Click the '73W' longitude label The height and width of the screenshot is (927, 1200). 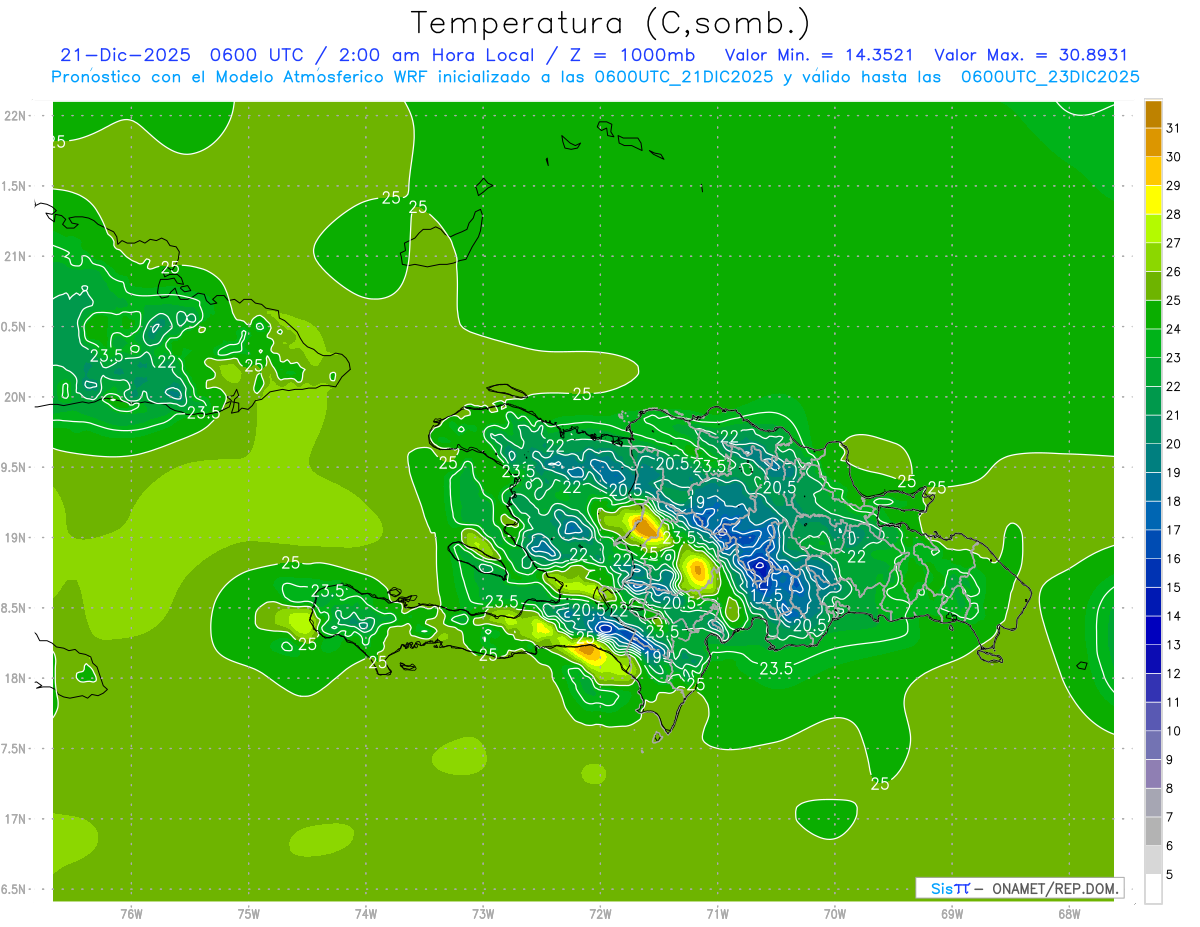point(483,913)
